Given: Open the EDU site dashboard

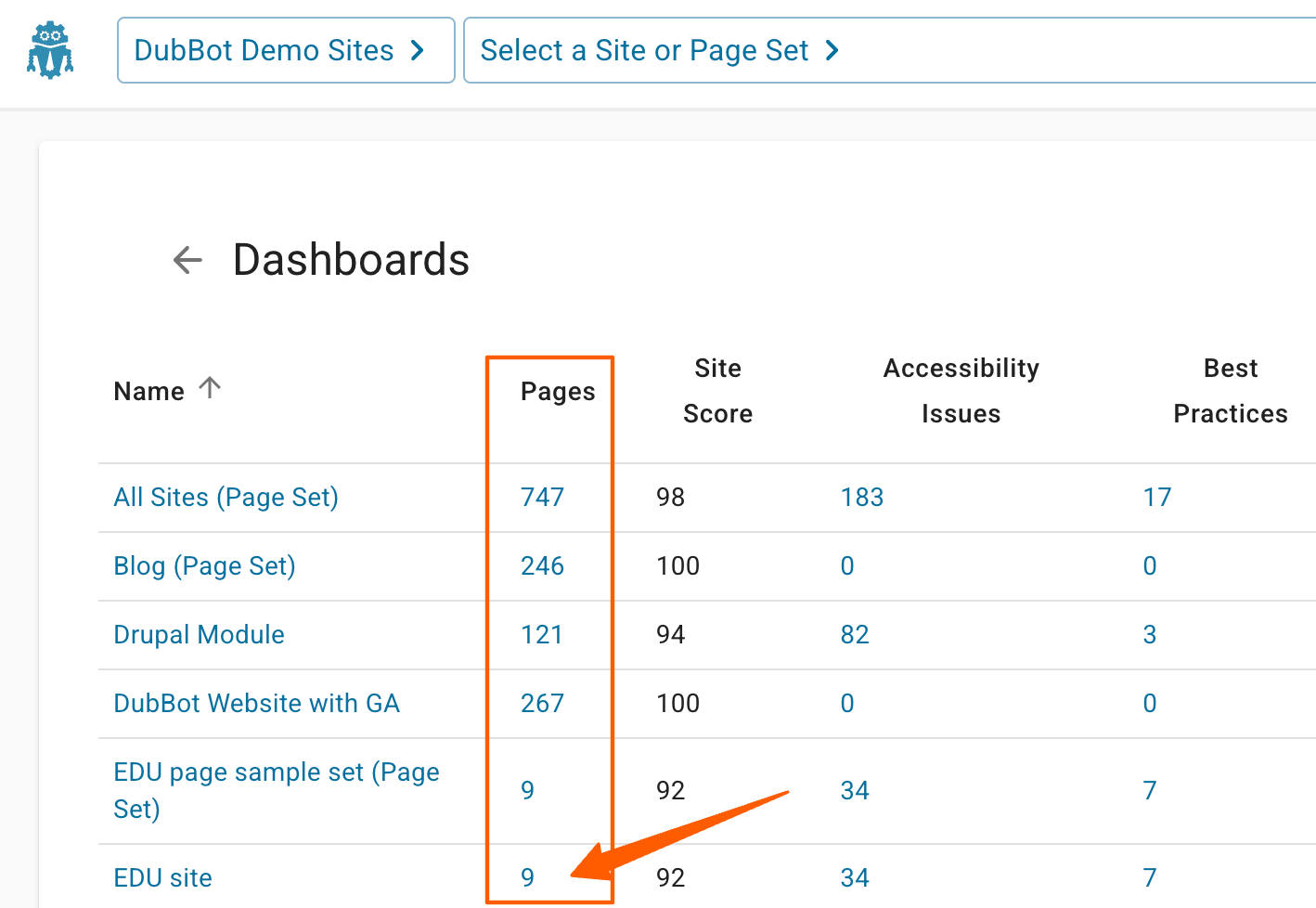Looking at the screenshot, I should [x=163, y=876].
